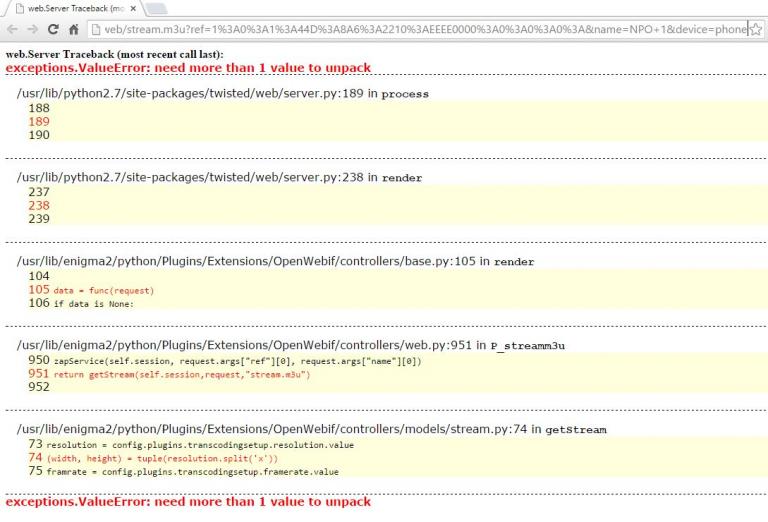Click the 'return getStream' code line 951
The height and width of the screenshot is (522, 768).
click(170, 374)
